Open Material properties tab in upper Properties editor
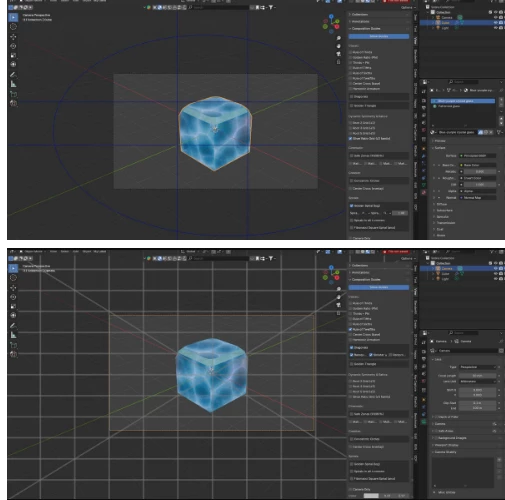This screenshot has height=500, width=505. click(x=424, y=192)
